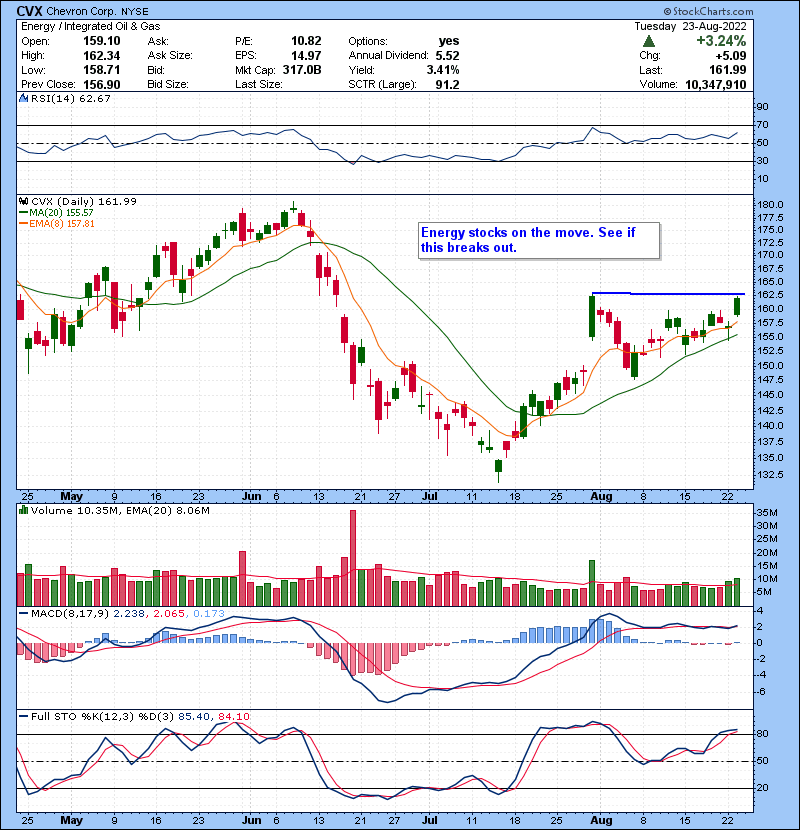The height and width of the screenshot is (830, 800).
Task: Click the 180.0 price axis label
Action: 770,204
